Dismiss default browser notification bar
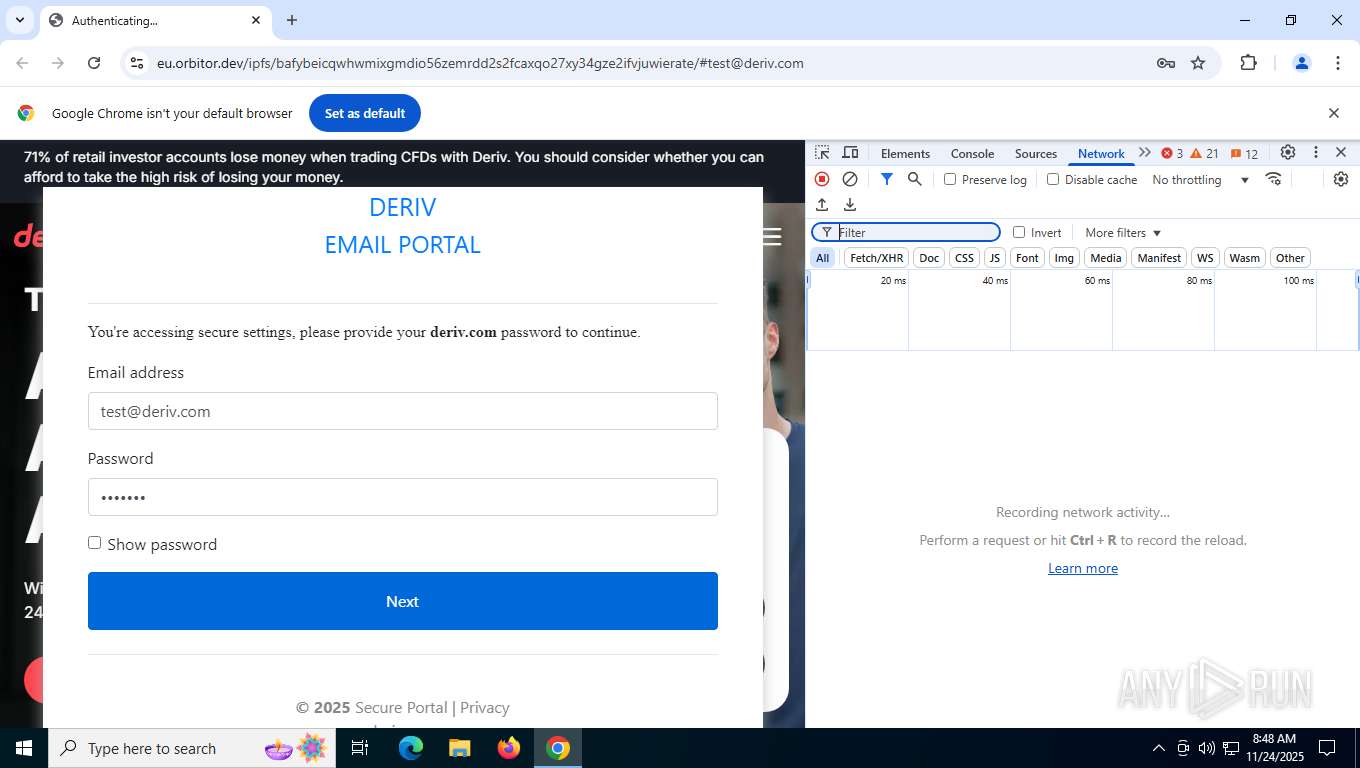The width and height of the screenshot is (1360, 768). (x=1333, y=113)
